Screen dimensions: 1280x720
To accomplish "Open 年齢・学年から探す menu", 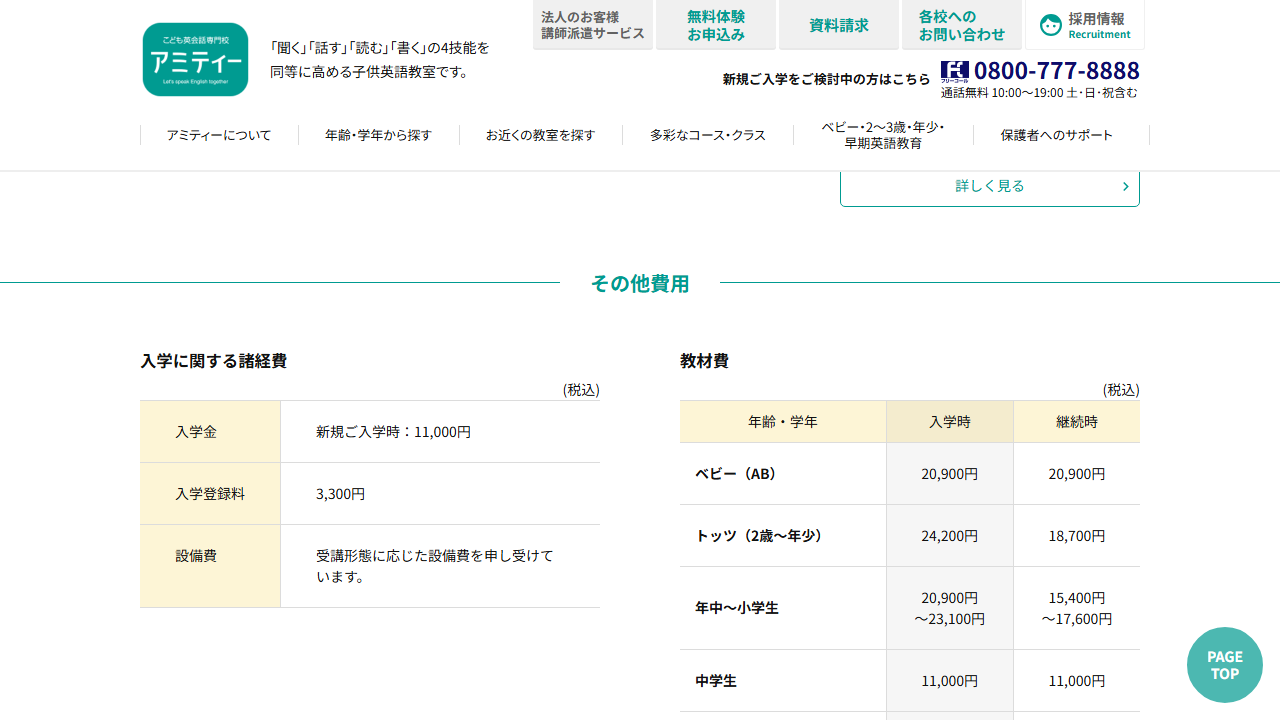I will point(378,135).
